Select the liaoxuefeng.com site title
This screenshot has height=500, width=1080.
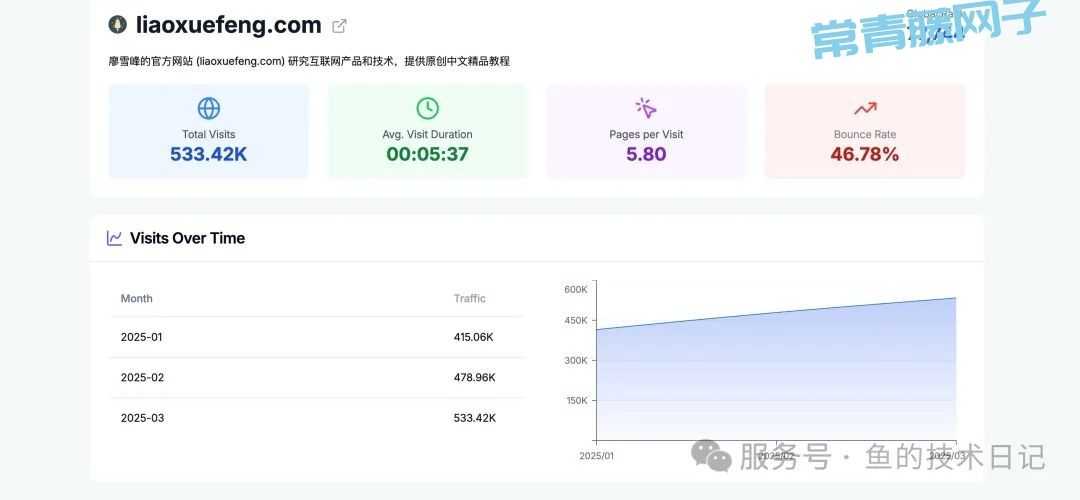click(229, 25)
